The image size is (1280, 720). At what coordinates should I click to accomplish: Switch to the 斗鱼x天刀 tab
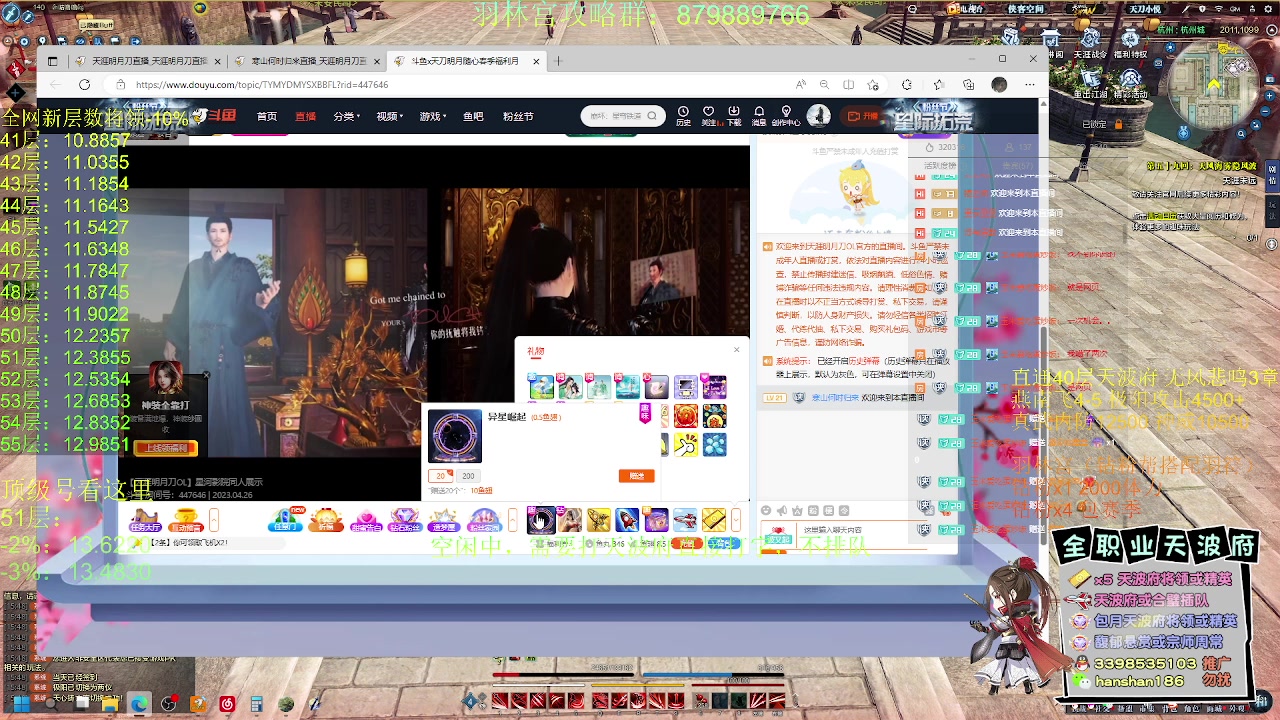466,61
